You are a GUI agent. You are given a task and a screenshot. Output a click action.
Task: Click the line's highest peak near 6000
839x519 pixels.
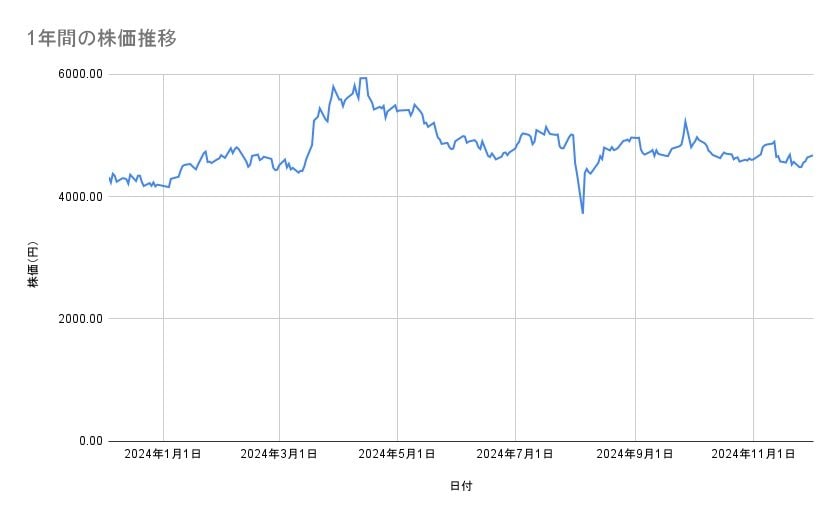coord(363,78)
